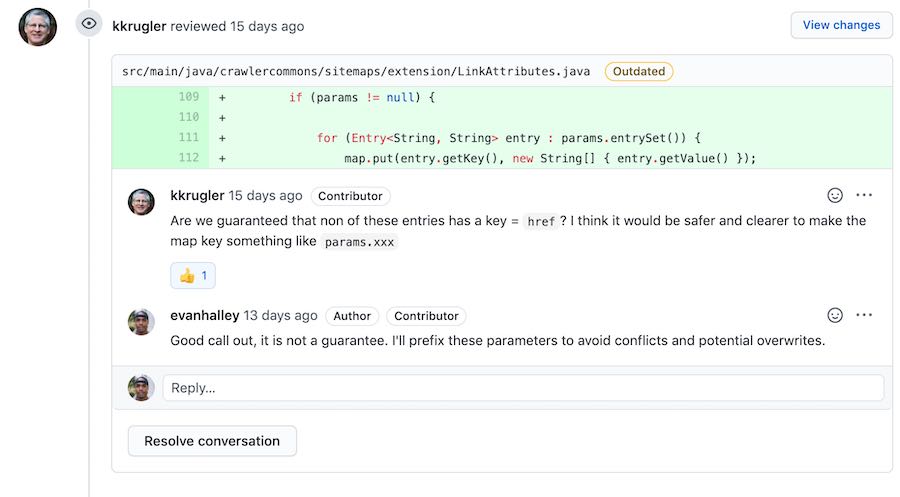Focus the Reply input field
This screenshot has width=900, height=497.
click(x=523, y=388)
